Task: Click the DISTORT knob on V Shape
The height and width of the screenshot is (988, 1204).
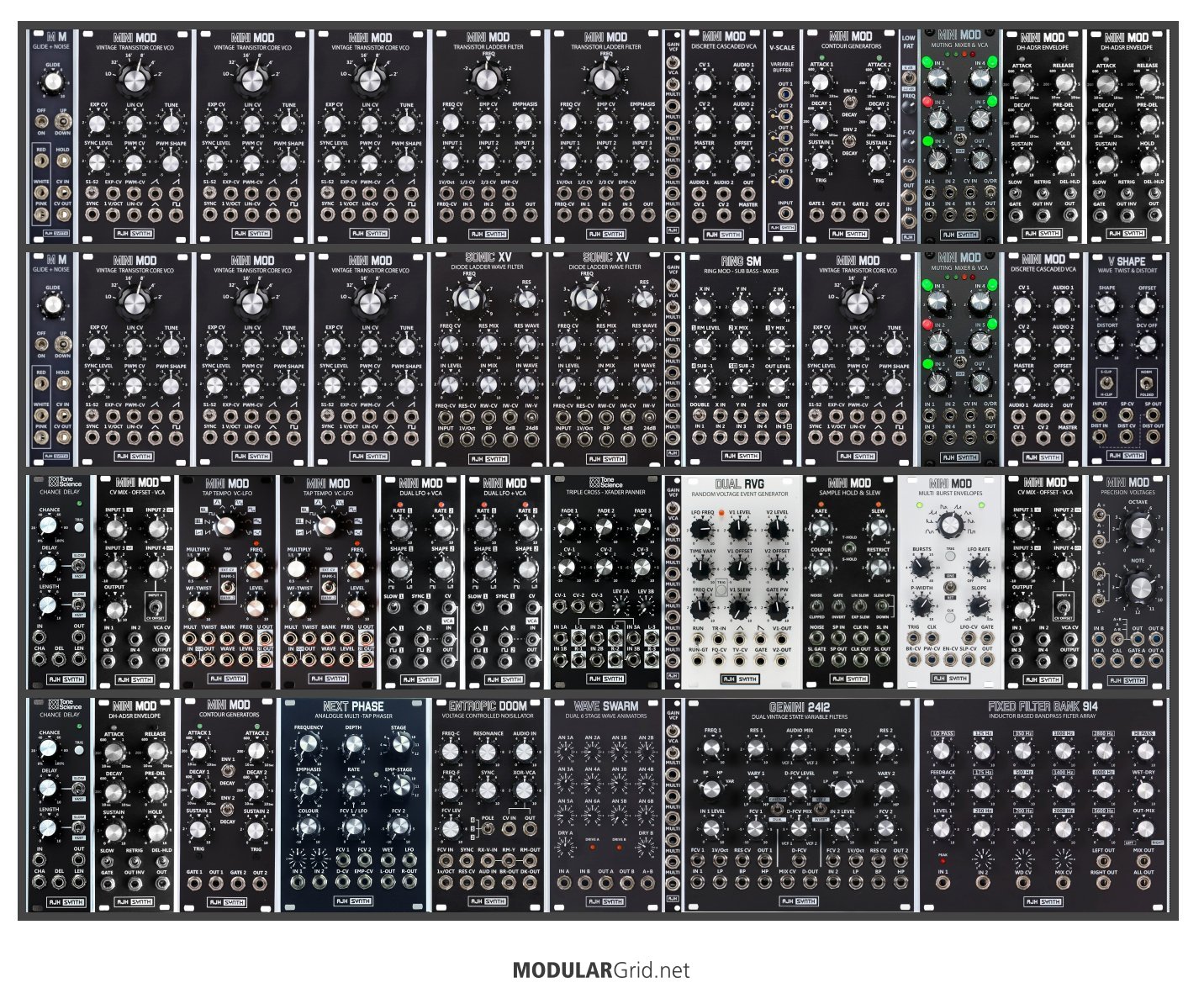Action: (1107, 344)
